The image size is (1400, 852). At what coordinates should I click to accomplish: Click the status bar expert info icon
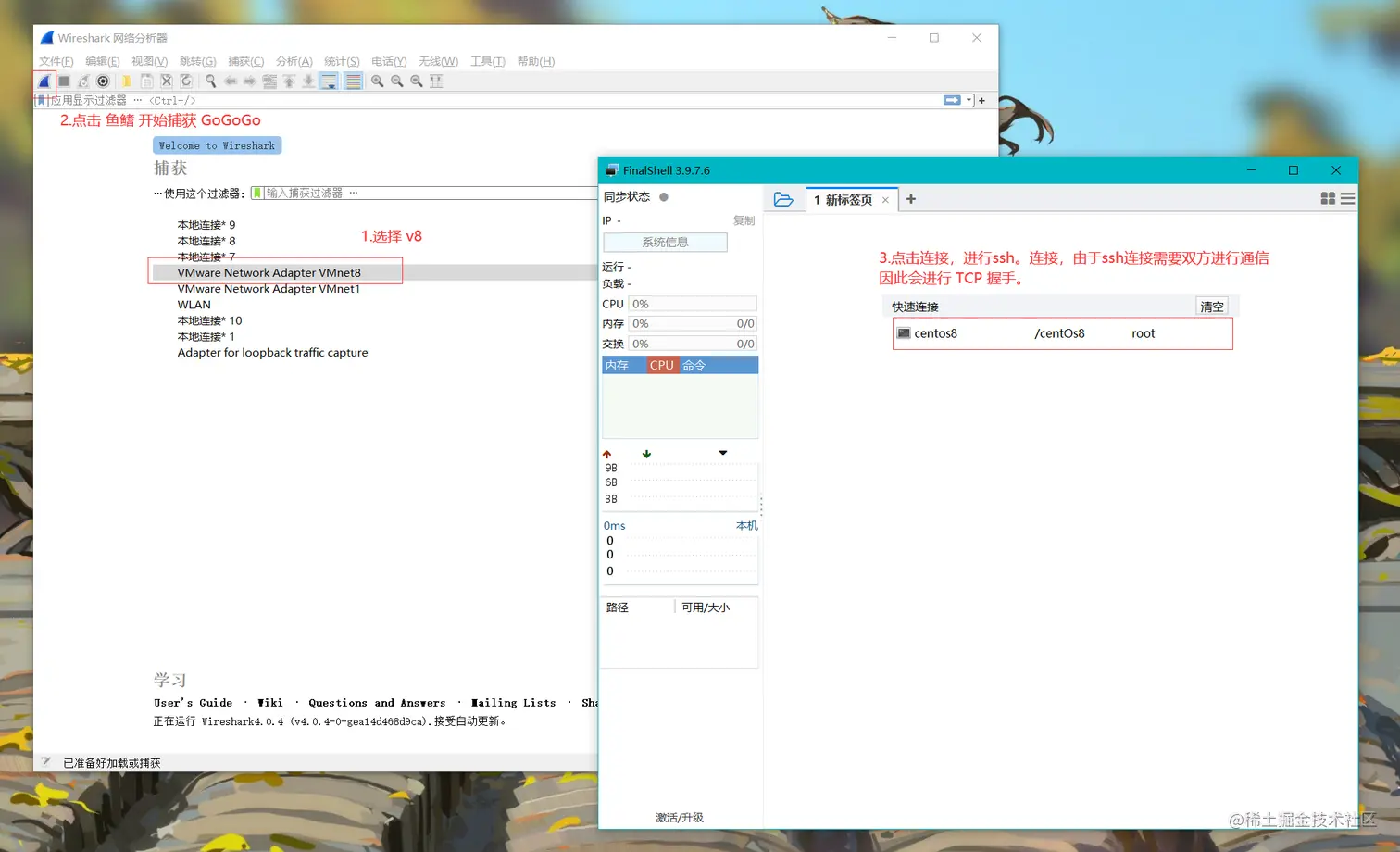[45, 762]
